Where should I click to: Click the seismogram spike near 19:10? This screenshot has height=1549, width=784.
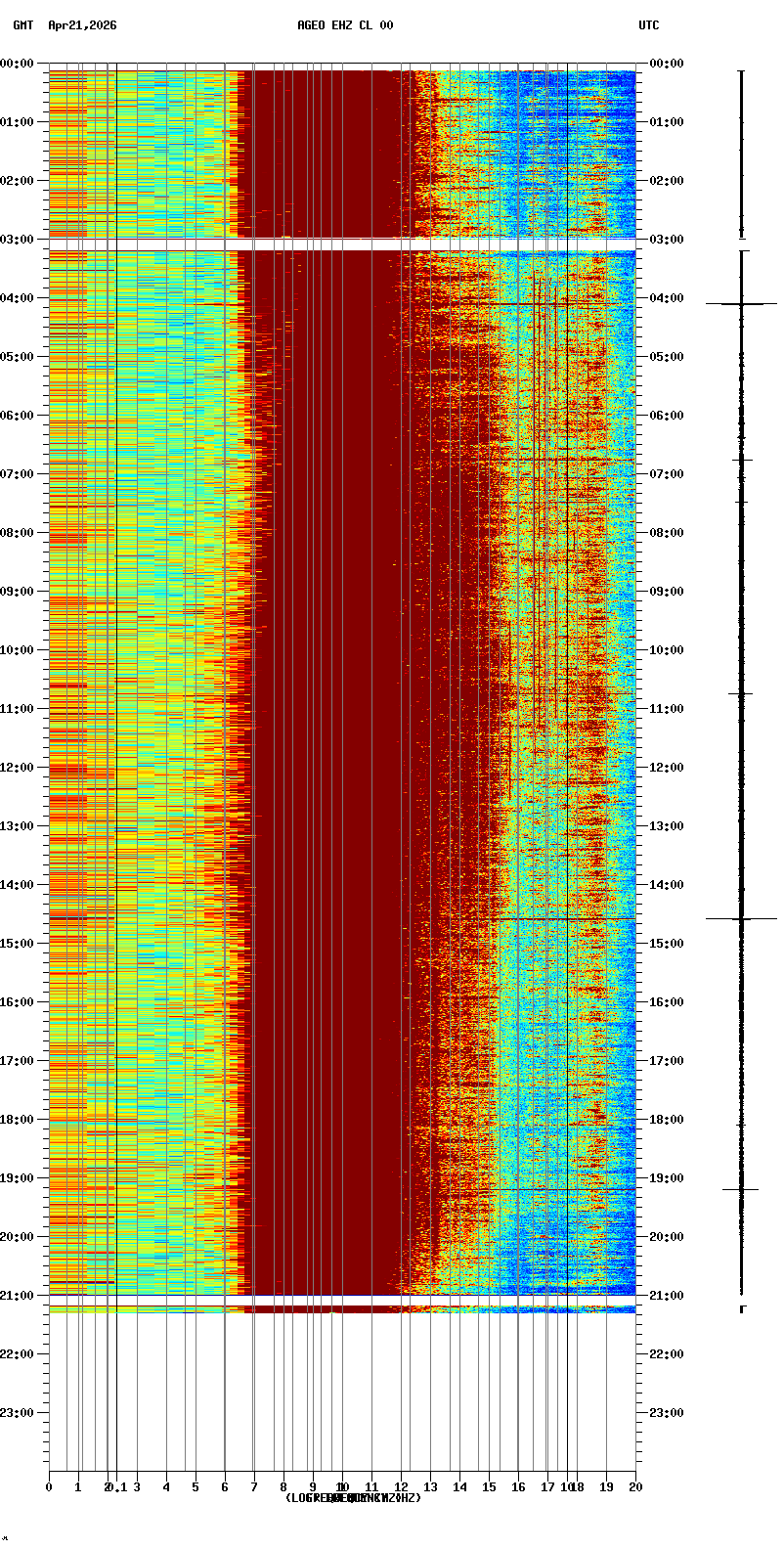[x=741, y=1189]
